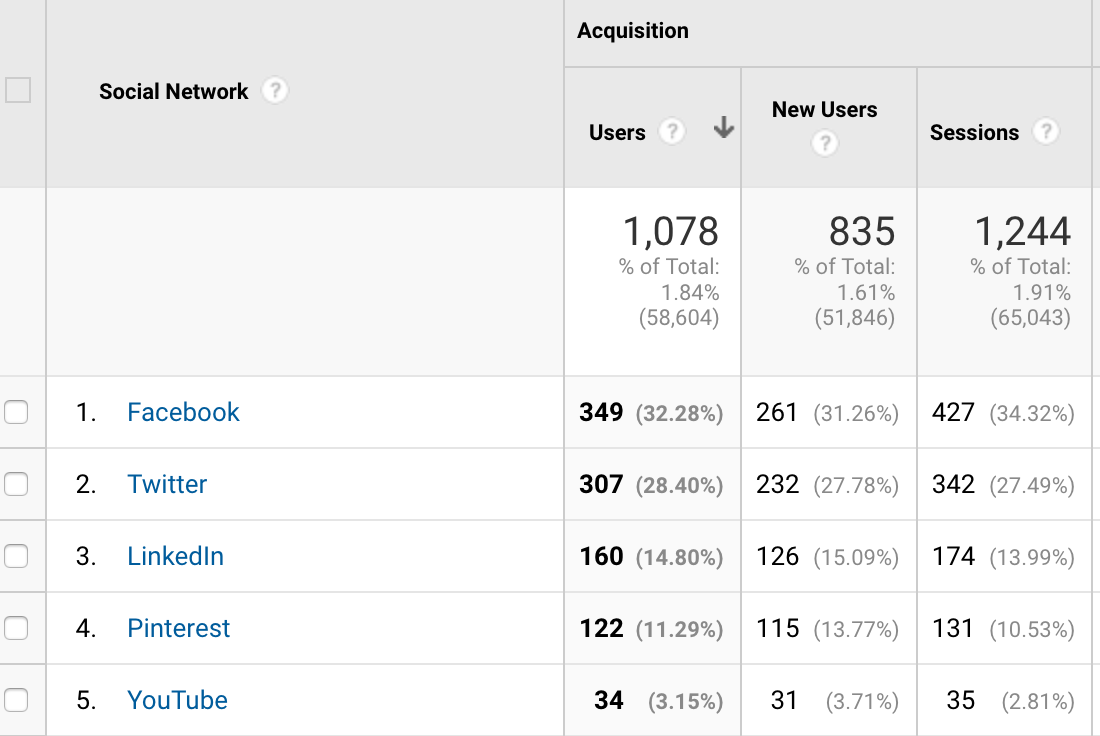Viewport: 1100px width, 736px height.
Task: Sort by the Users column header
Action: click(x=617, y=133)
